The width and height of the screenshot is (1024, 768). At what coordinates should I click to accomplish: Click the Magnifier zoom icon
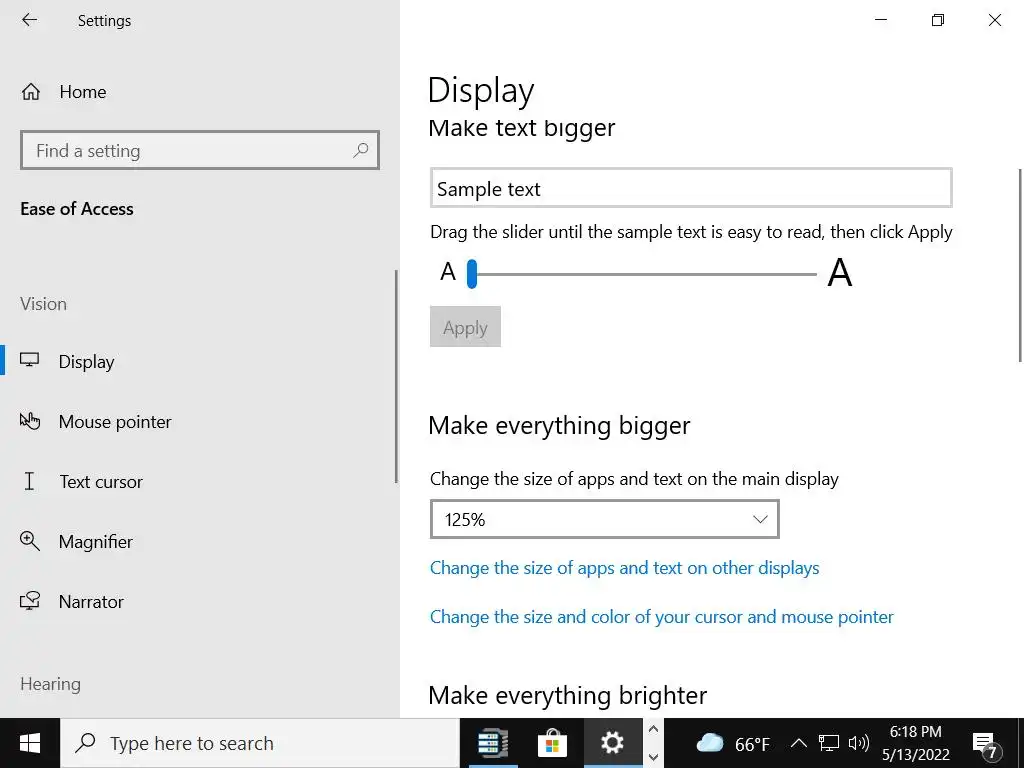[29, 541]
